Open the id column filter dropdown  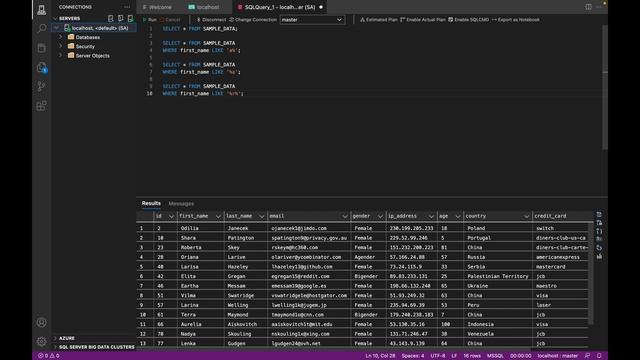point(171,216)
